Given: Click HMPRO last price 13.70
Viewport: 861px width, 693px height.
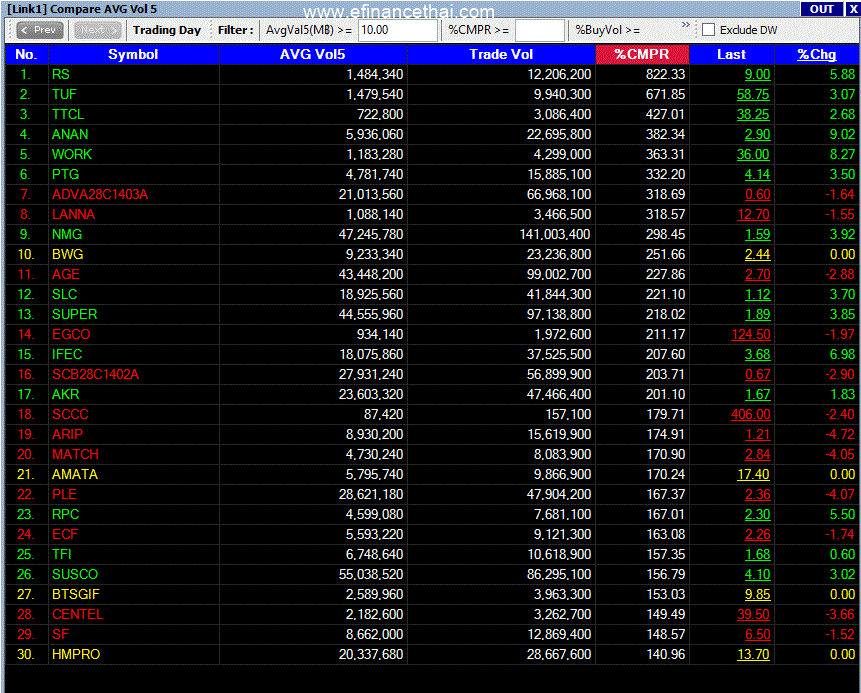Looking at the screenshot, I should pyautogui.click(x=753, y=655).
